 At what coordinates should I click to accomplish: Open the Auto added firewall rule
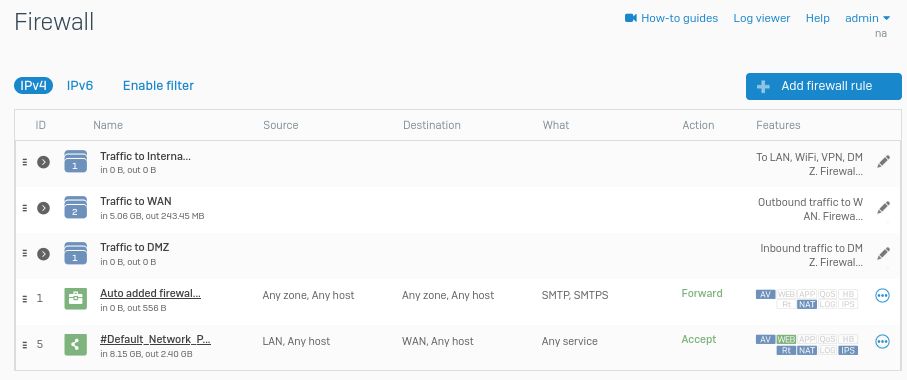pos(150,293)
